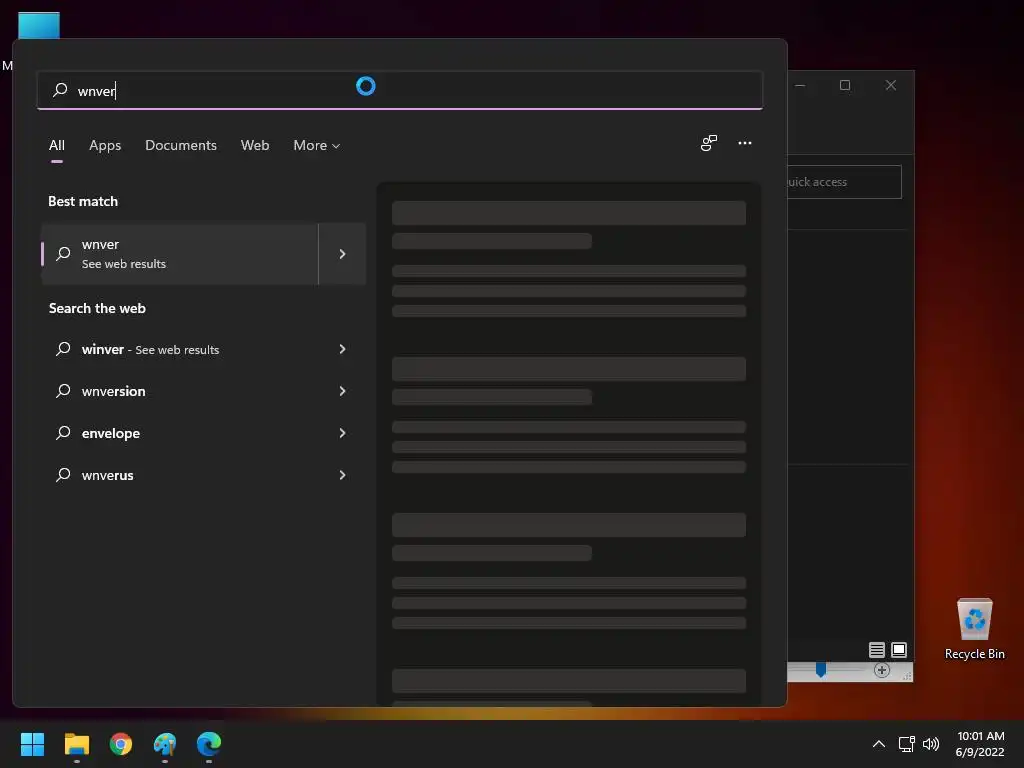
Task: Switch to details view in File Explorer
Action: click(876, 650)
